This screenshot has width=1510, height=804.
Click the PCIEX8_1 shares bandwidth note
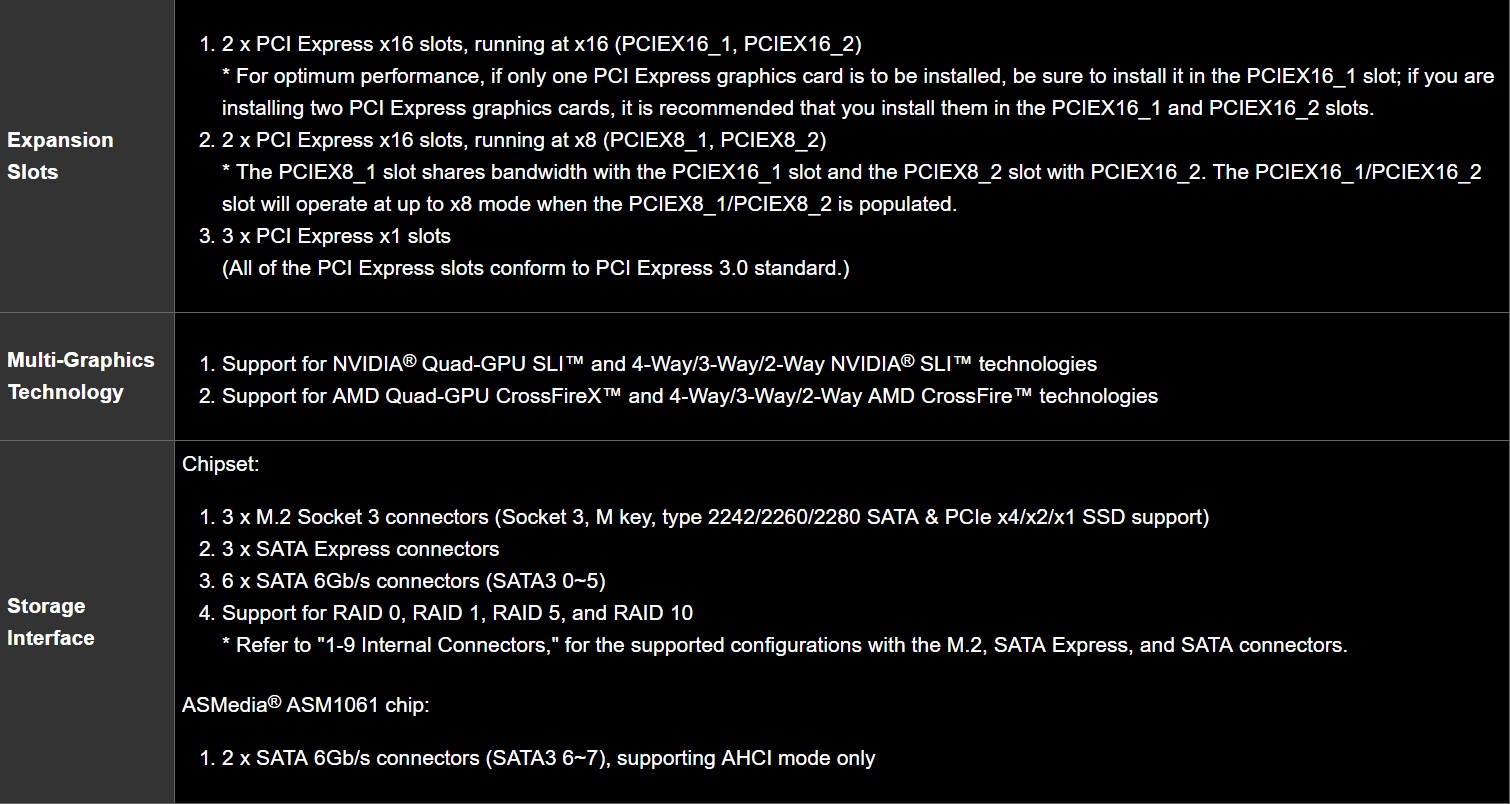tap(851, 172)
